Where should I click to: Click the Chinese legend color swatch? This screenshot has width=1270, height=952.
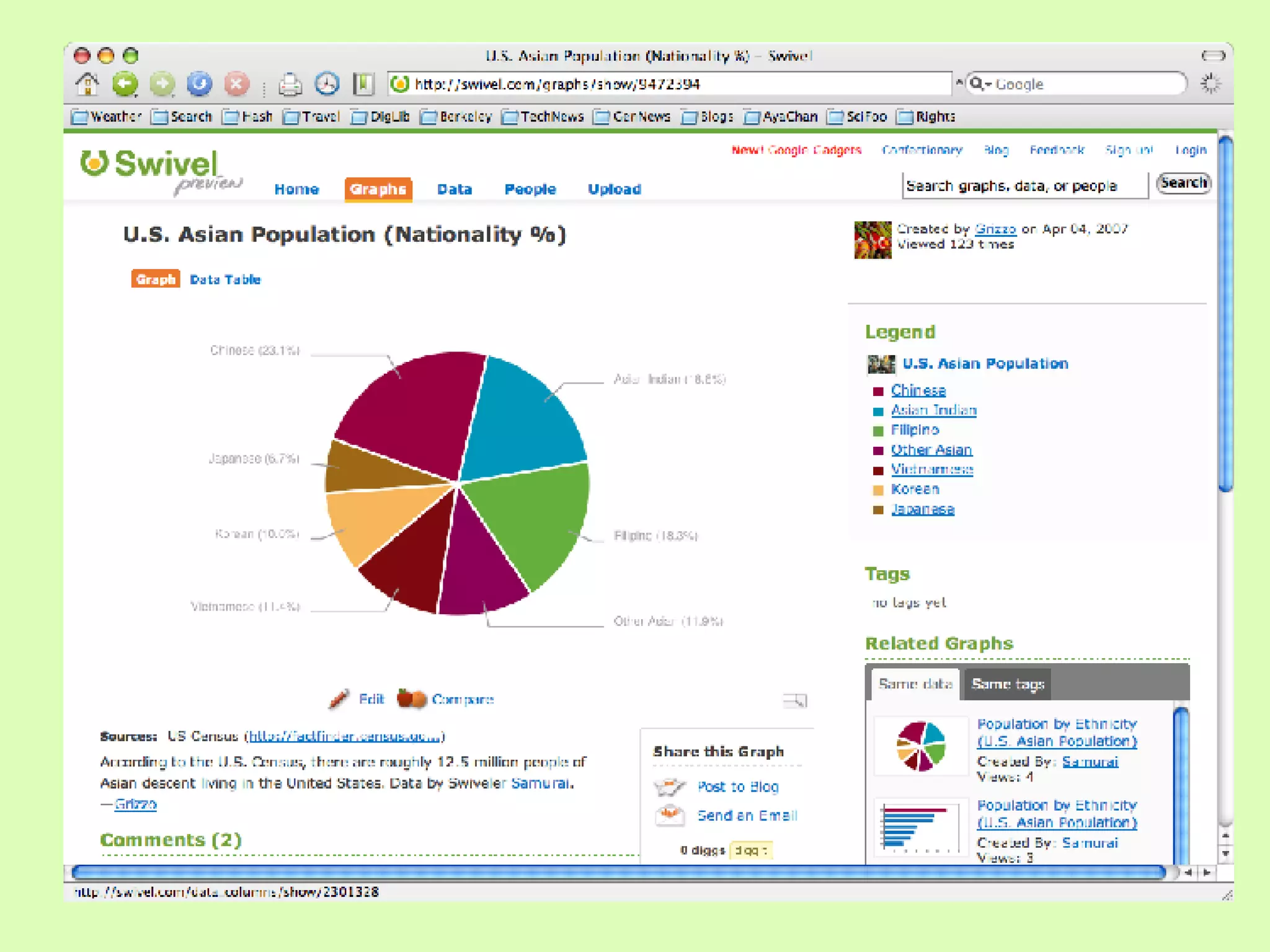click(878, 391)
